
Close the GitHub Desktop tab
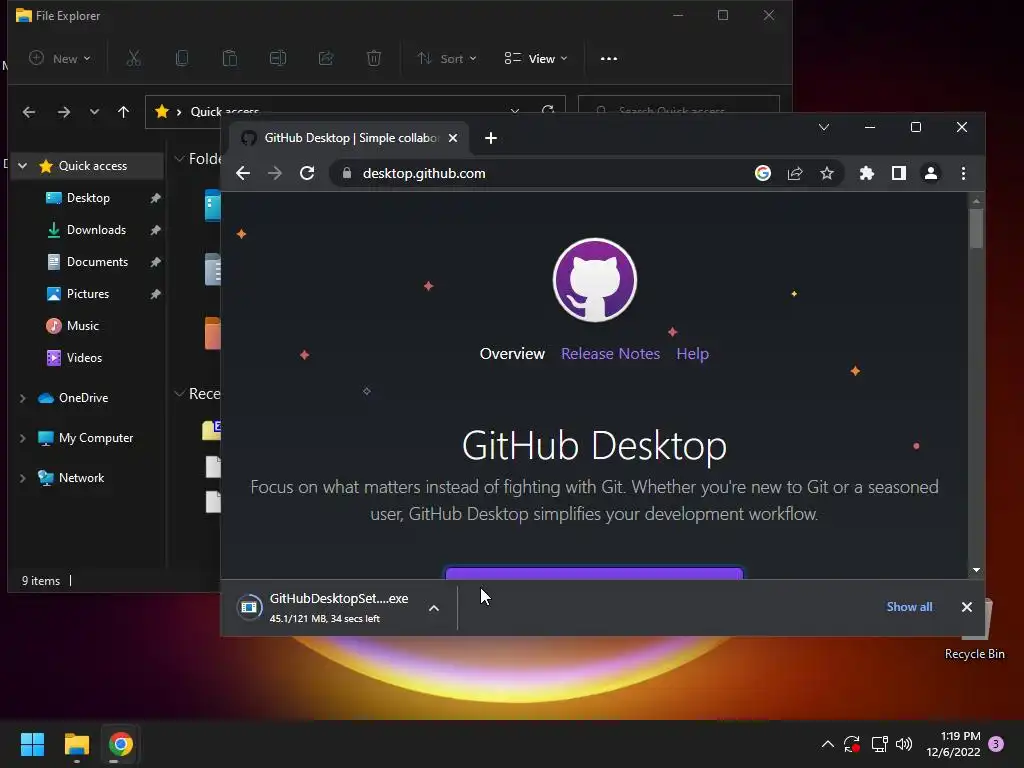453,138
